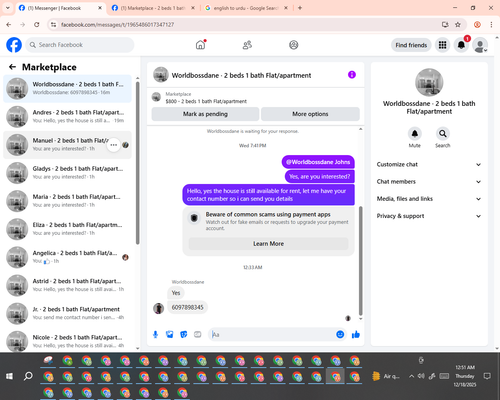Mute the conversation with bell icon
The image size is (500, 400).
415,134
